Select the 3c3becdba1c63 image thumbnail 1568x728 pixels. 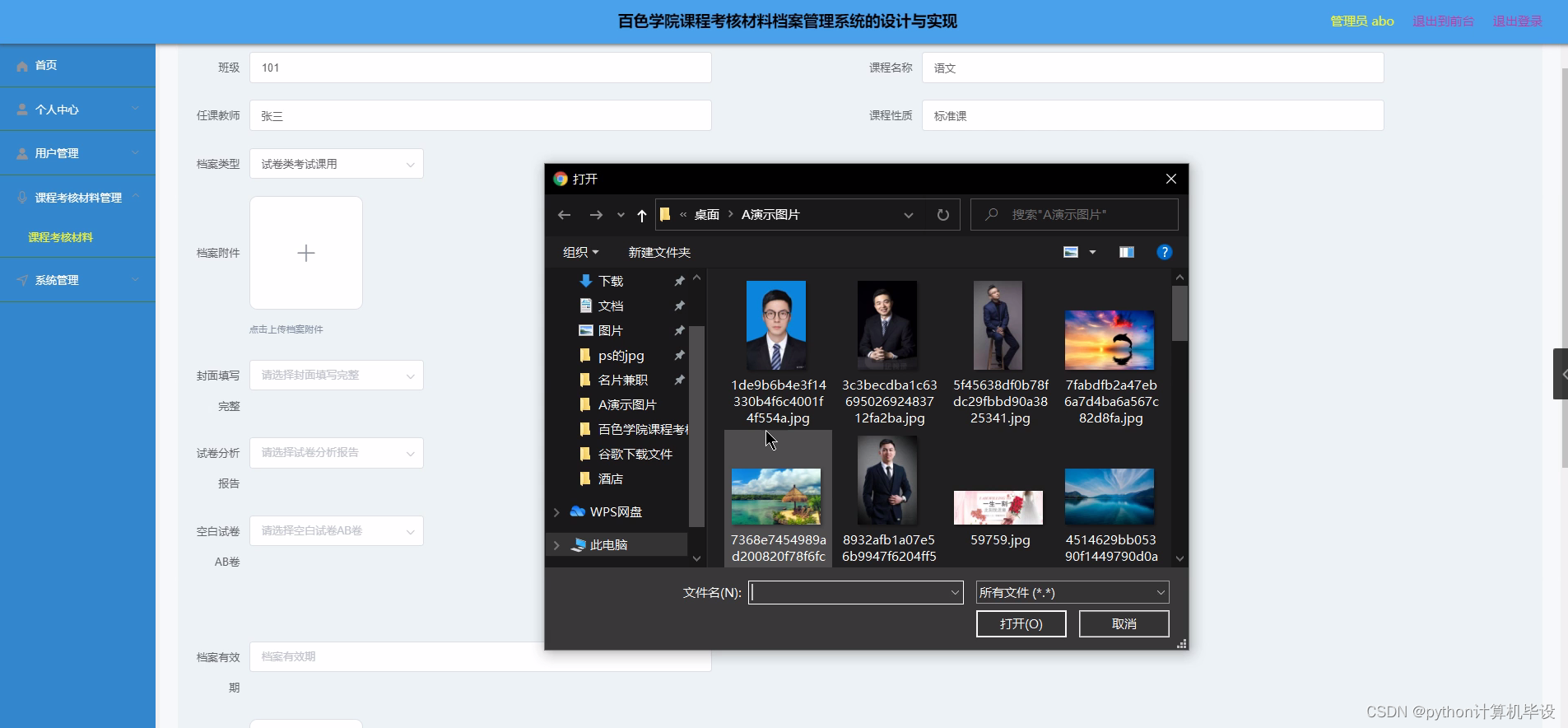[x=887, y=325]
